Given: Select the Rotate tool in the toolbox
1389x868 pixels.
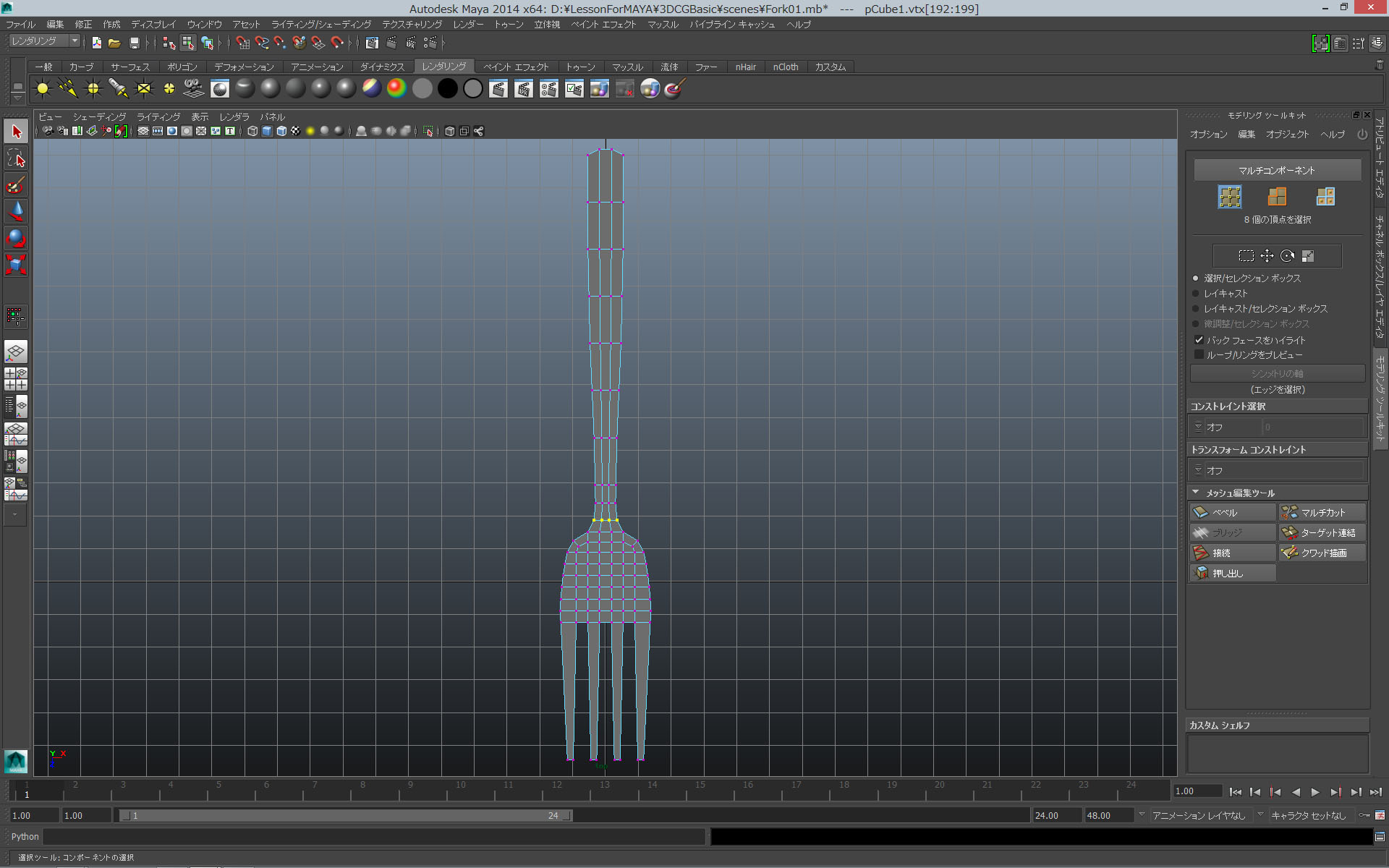Looking at the screenshot, I should click(16, 238).
